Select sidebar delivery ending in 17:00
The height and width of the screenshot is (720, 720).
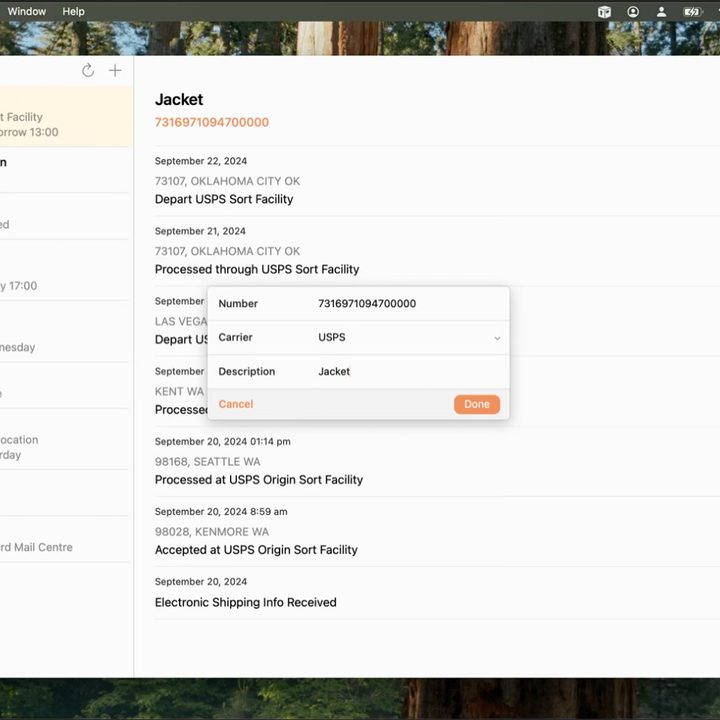click(x=64, y=271)
